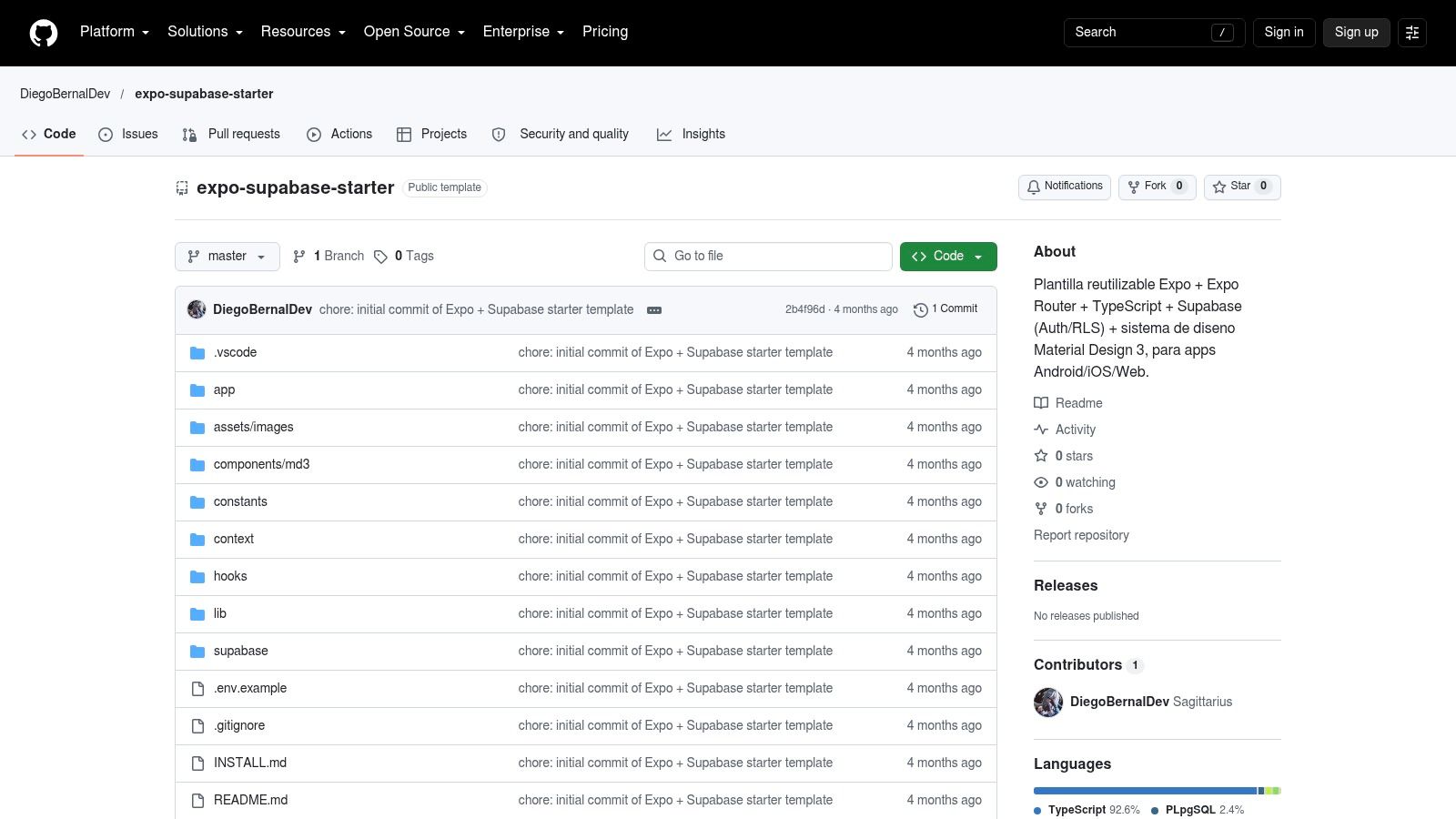Click the supabase folder icon
1456x819 pixels.
pos(197,652)
